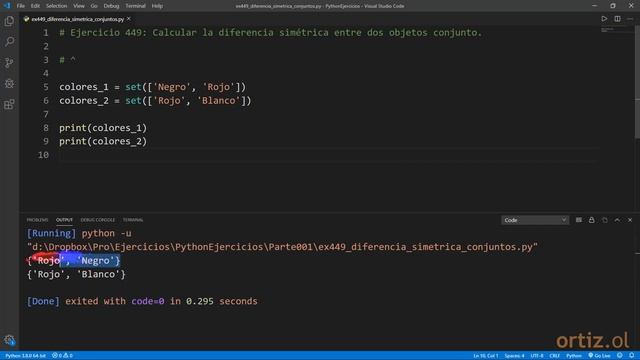Screen dimensions: 640x360
Task: Restore down the VS Code window
Action: pos(613,6)
